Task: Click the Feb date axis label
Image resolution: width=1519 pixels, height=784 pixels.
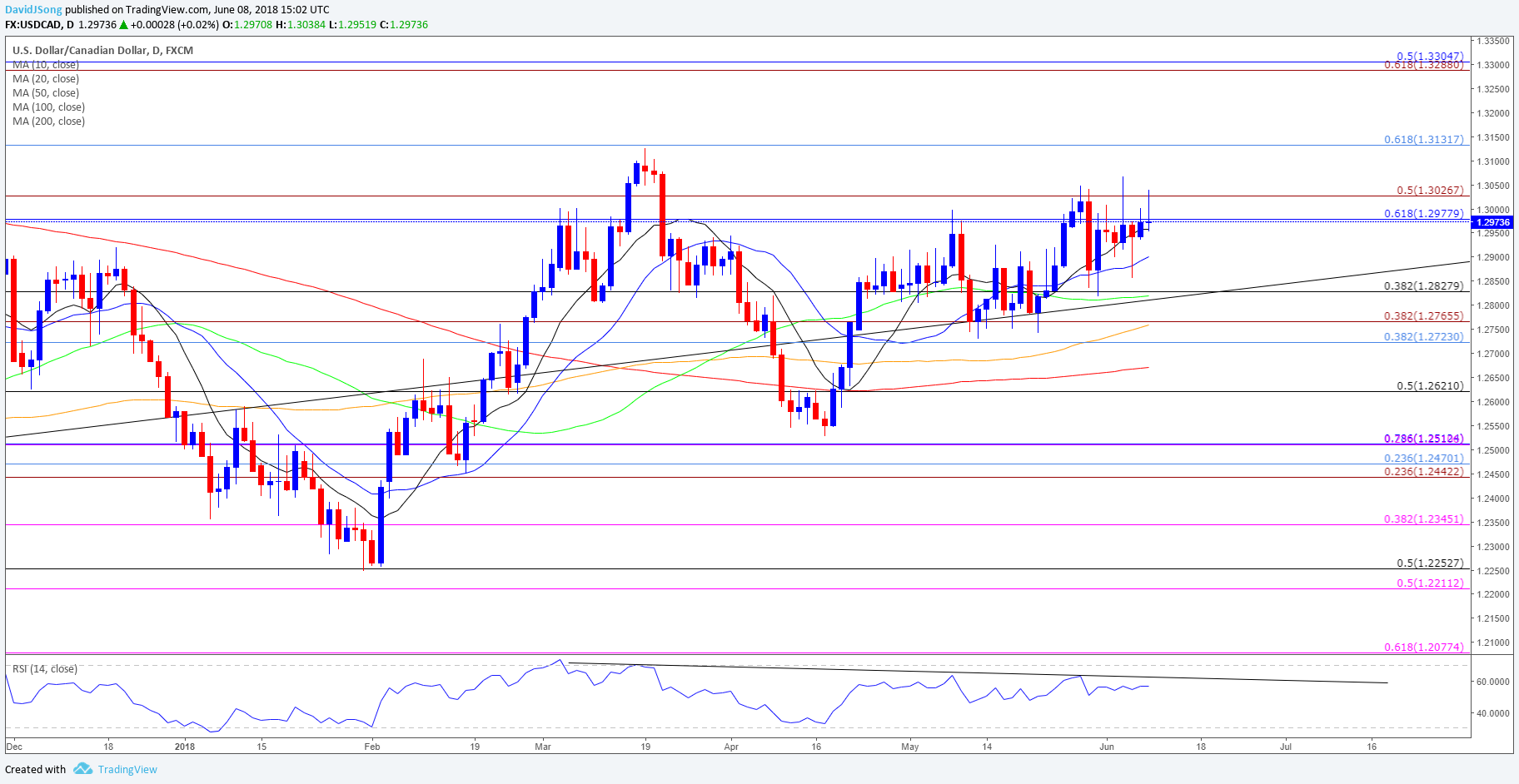Action: (372, 747)
